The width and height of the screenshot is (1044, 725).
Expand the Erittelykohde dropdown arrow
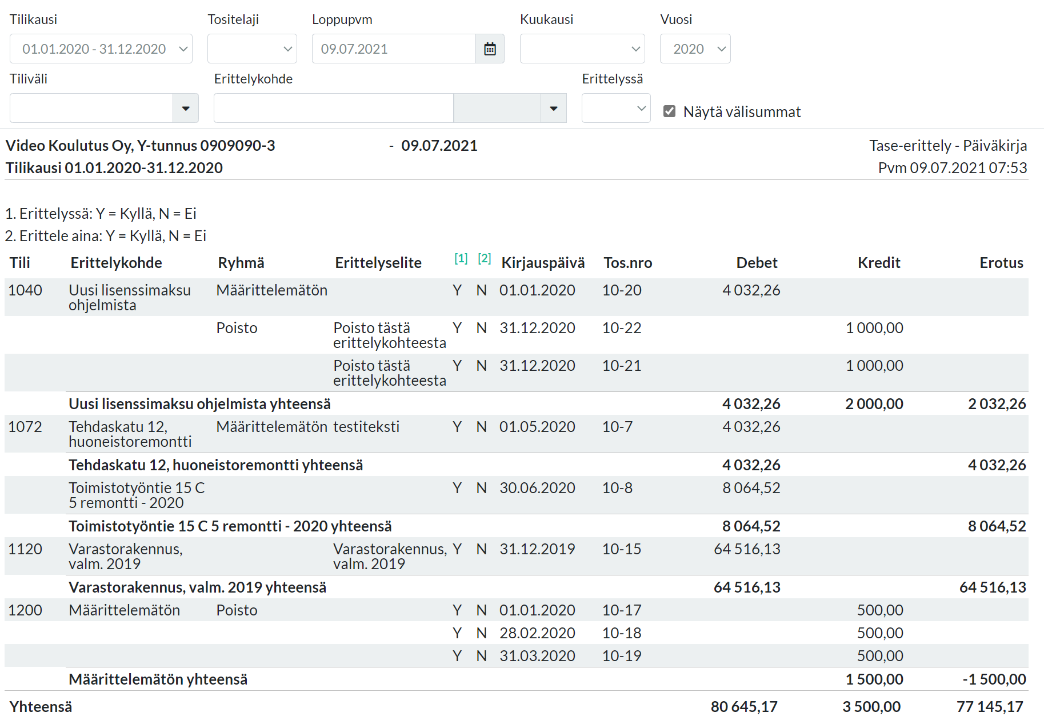point(553,108)
